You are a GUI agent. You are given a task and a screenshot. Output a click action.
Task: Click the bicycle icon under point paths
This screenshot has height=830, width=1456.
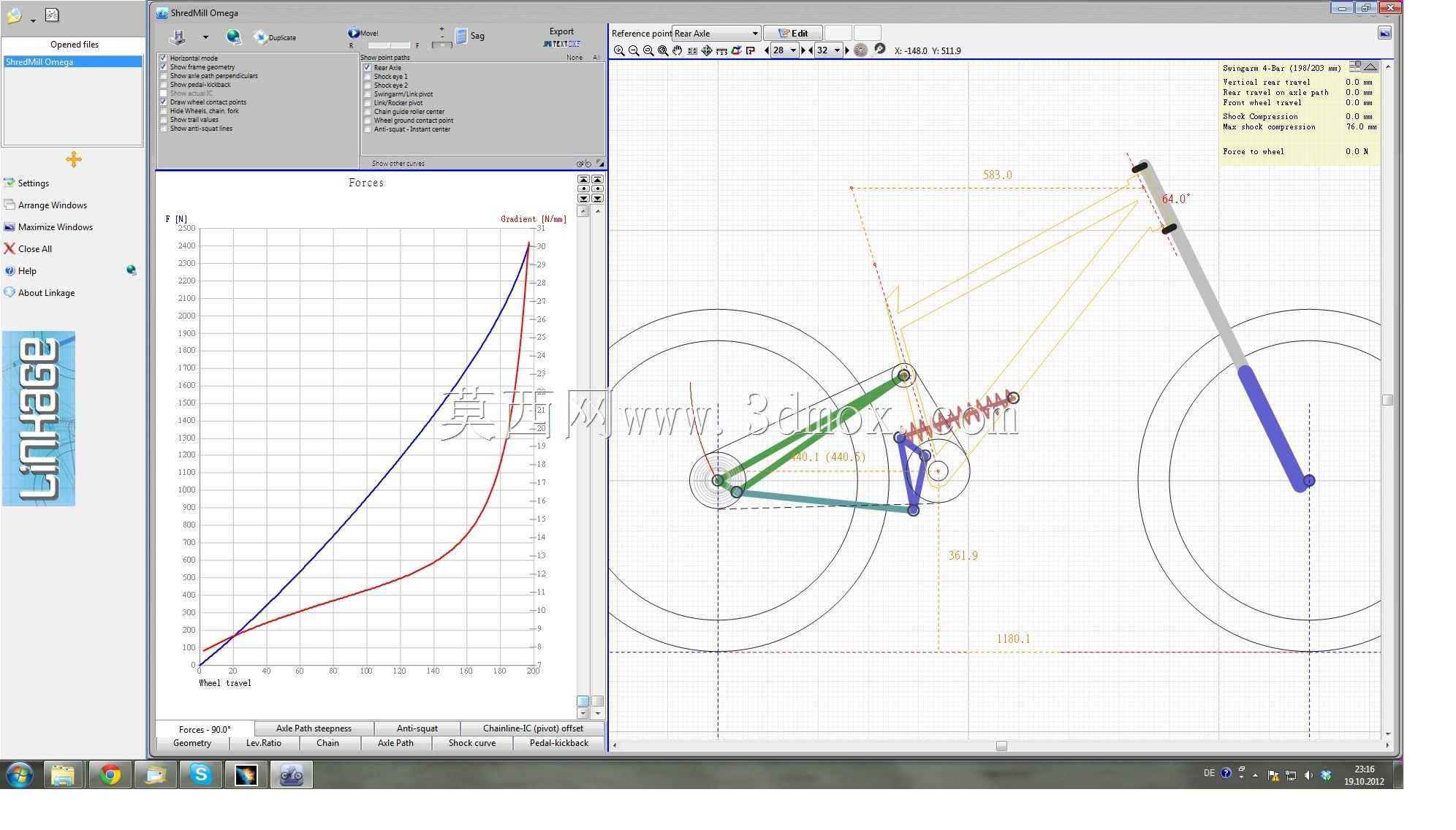tap(583, 164)
